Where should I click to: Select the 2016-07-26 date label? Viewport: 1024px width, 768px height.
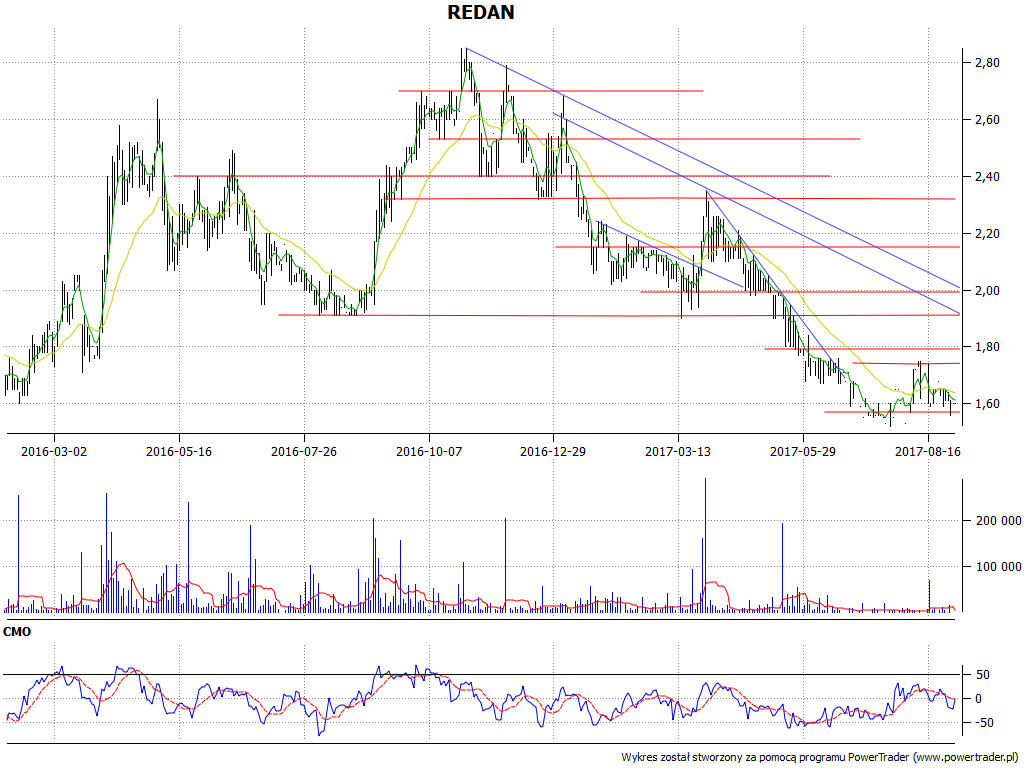click(x=304, y=451)
